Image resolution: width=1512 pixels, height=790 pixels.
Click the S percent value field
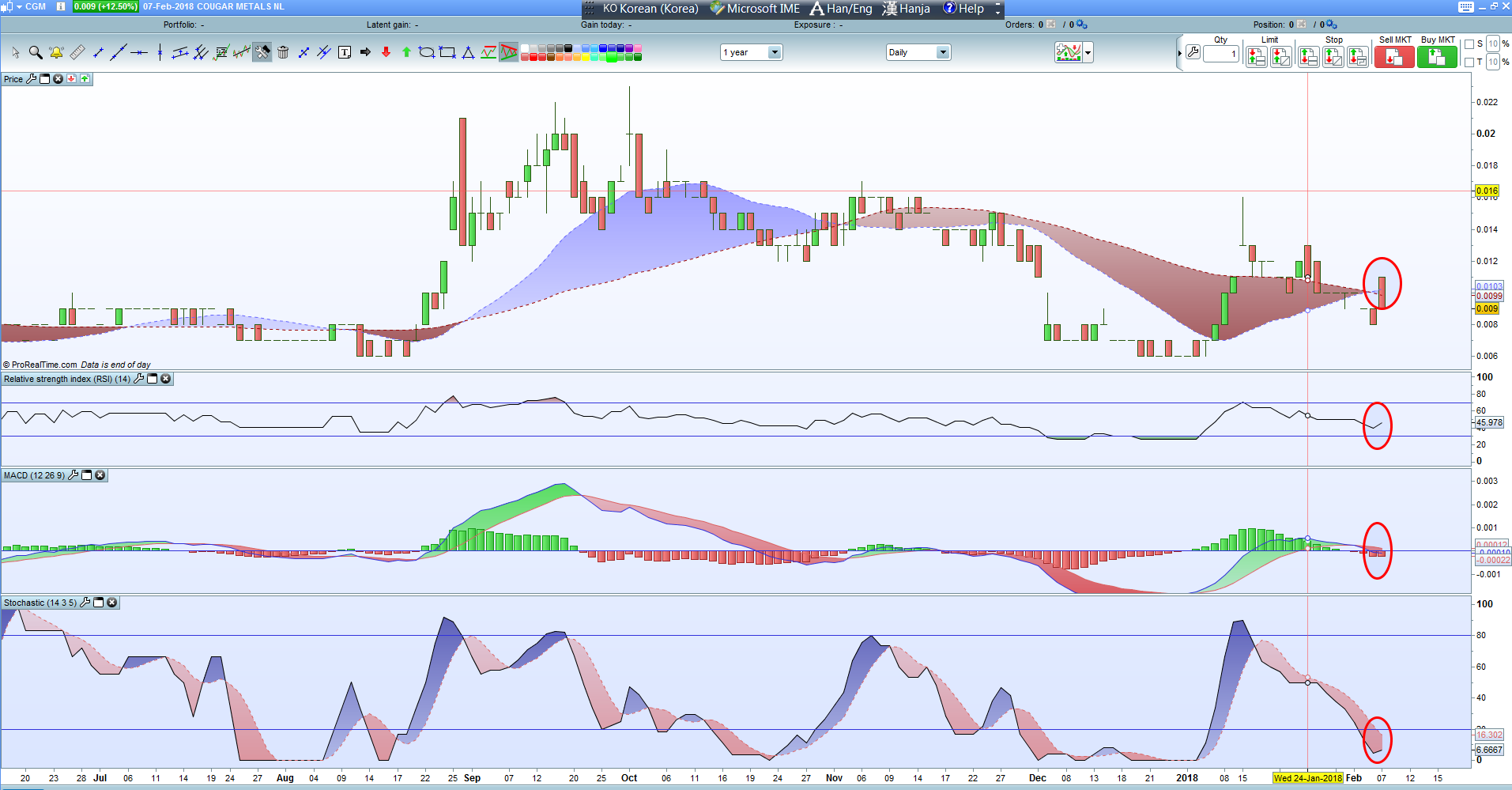click(x=1493, y=44)
